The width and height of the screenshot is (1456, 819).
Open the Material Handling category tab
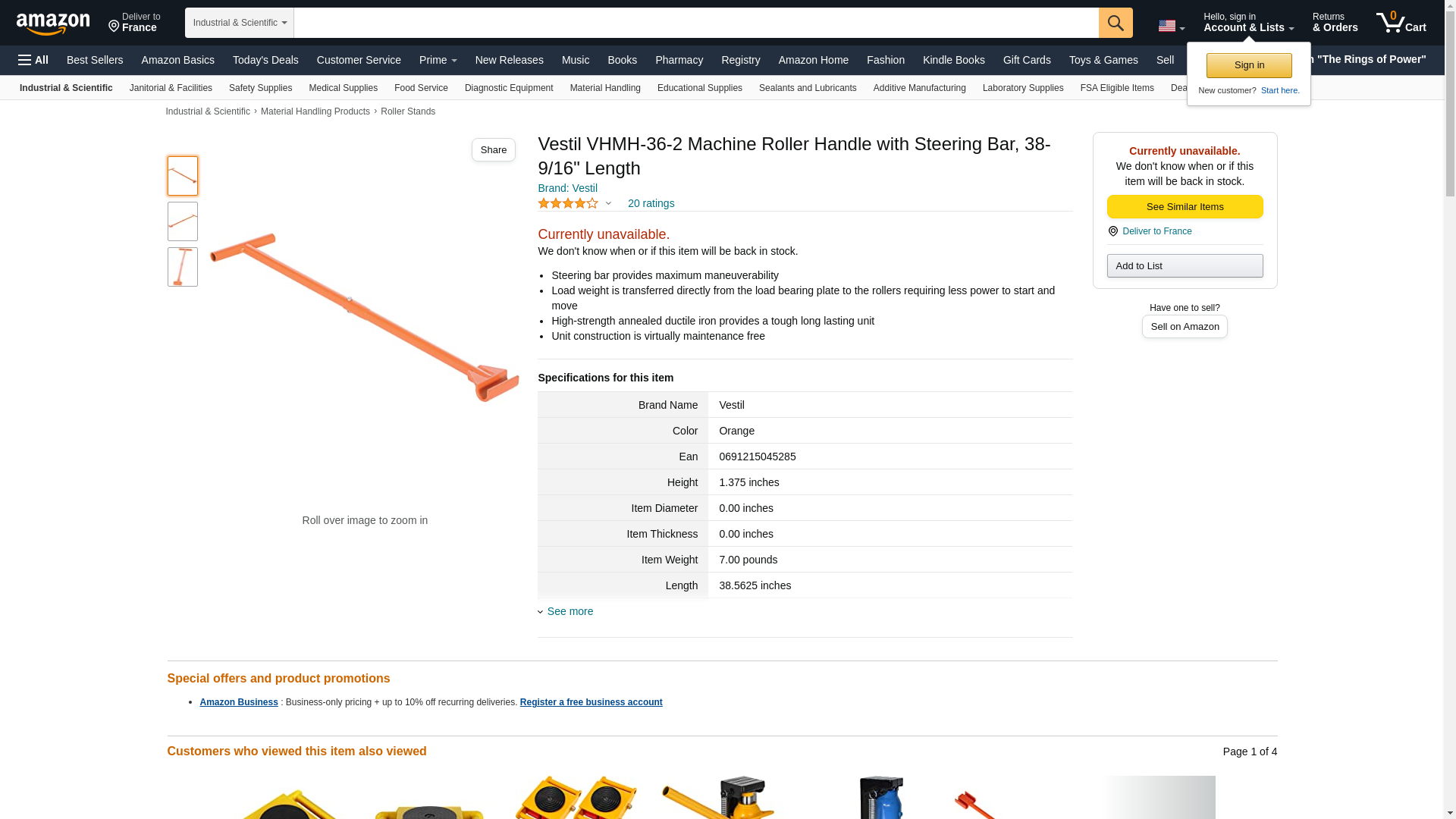click(x=605, y=88)
